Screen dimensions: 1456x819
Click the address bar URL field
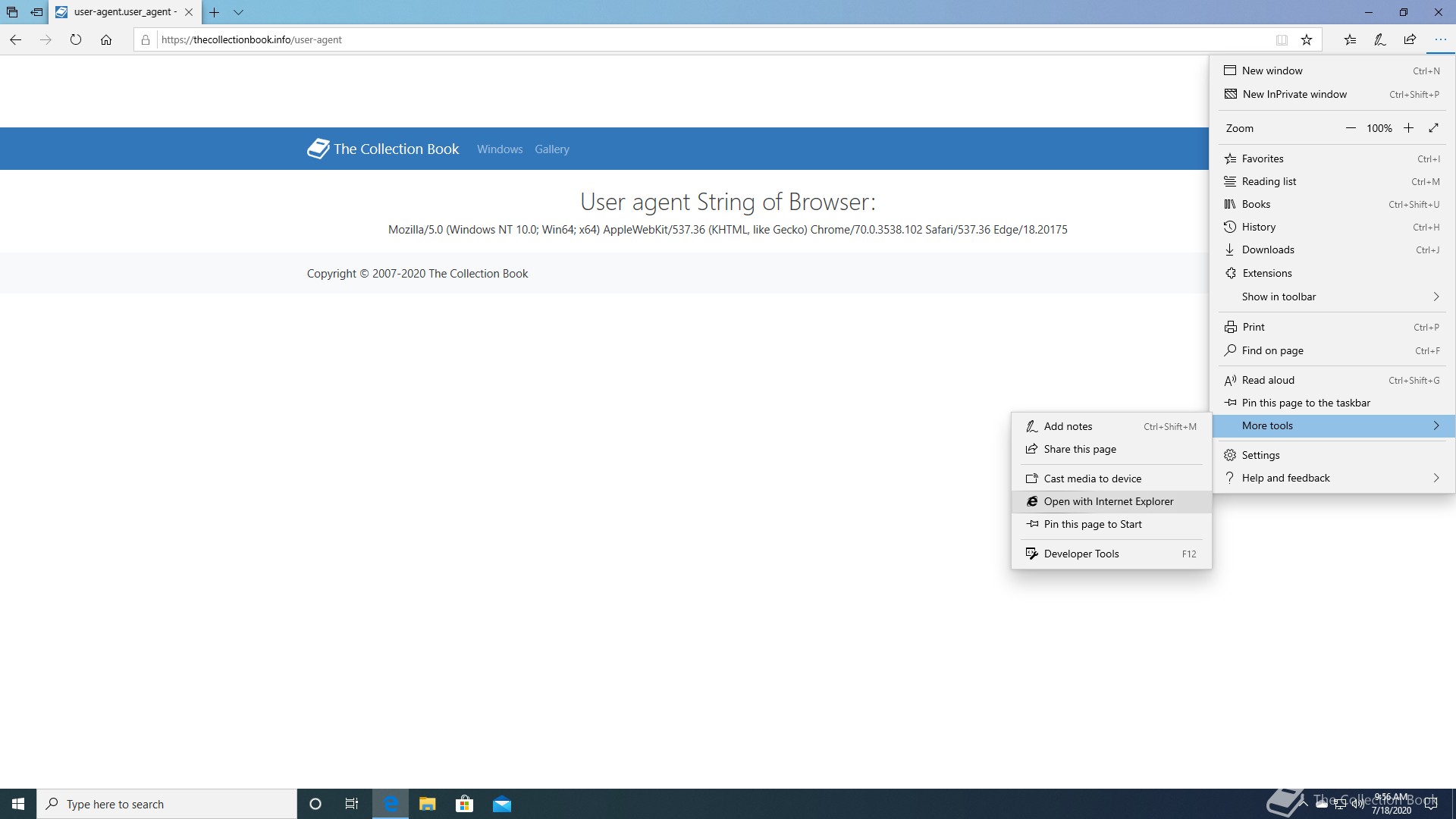(x=682, y=39)
